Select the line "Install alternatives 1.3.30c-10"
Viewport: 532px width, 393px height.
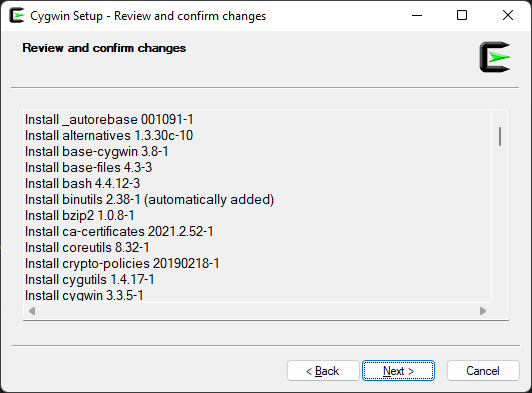(109, 135)
